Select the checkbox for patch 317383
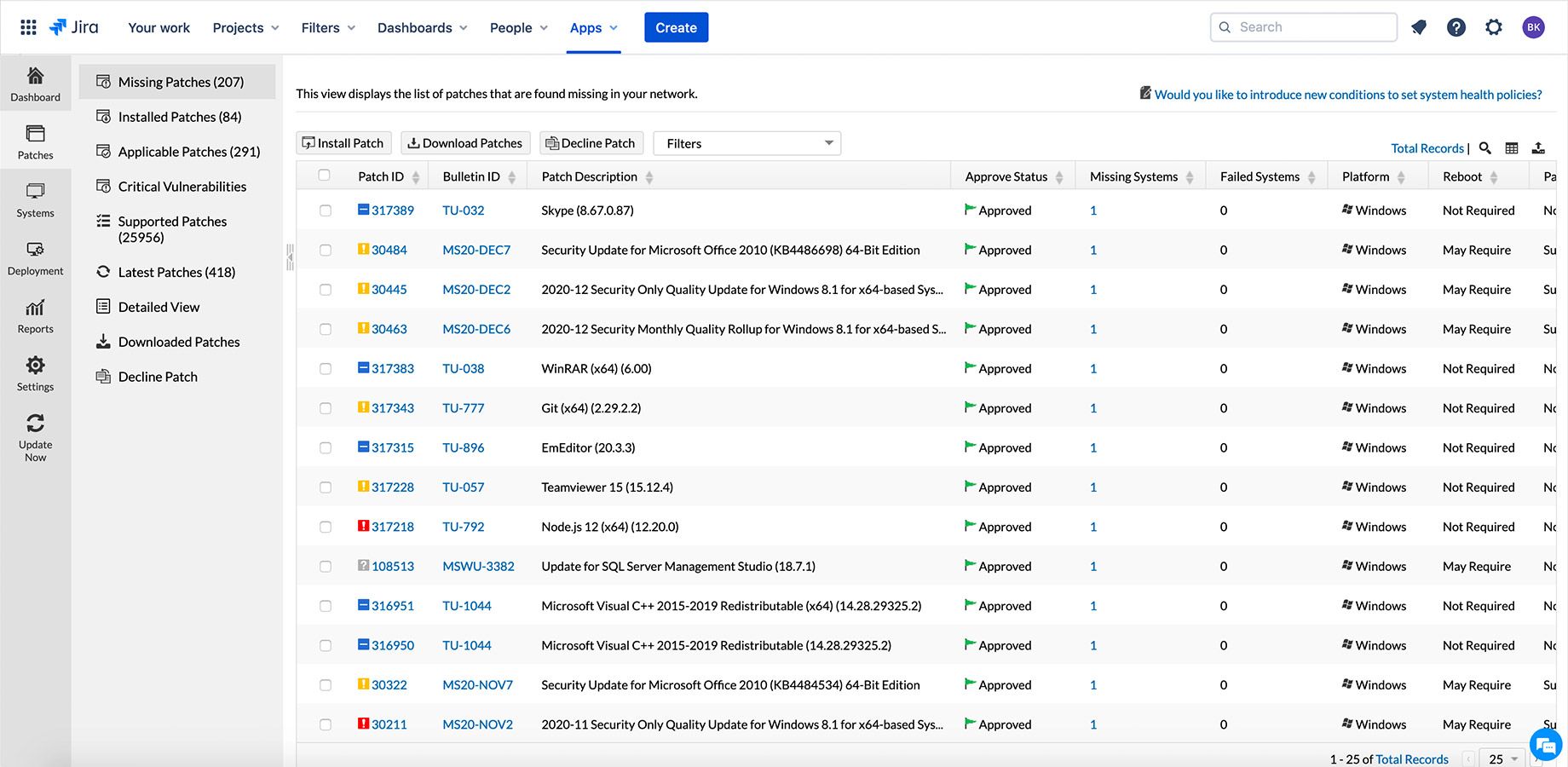The image size is (1568, 767). [326, 369]
